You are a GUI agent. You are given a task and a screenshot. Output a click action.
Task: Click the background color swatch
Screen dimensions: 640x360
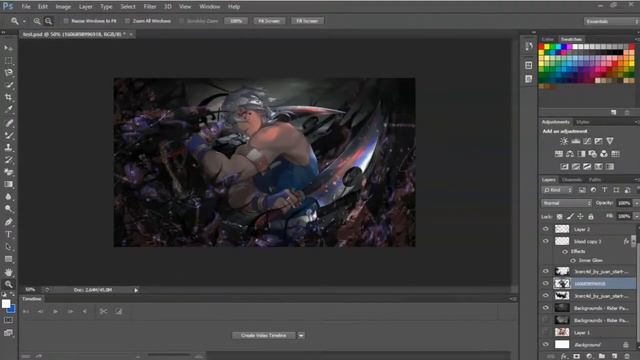[x=12, y=310]
